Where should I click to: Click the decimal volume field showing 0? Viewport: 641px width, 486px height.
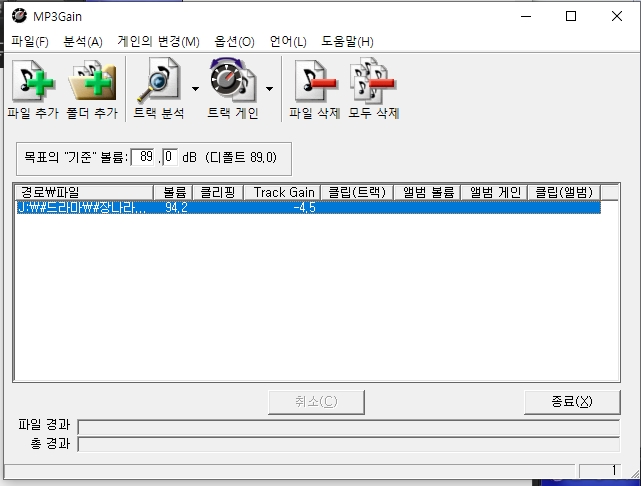170,157
